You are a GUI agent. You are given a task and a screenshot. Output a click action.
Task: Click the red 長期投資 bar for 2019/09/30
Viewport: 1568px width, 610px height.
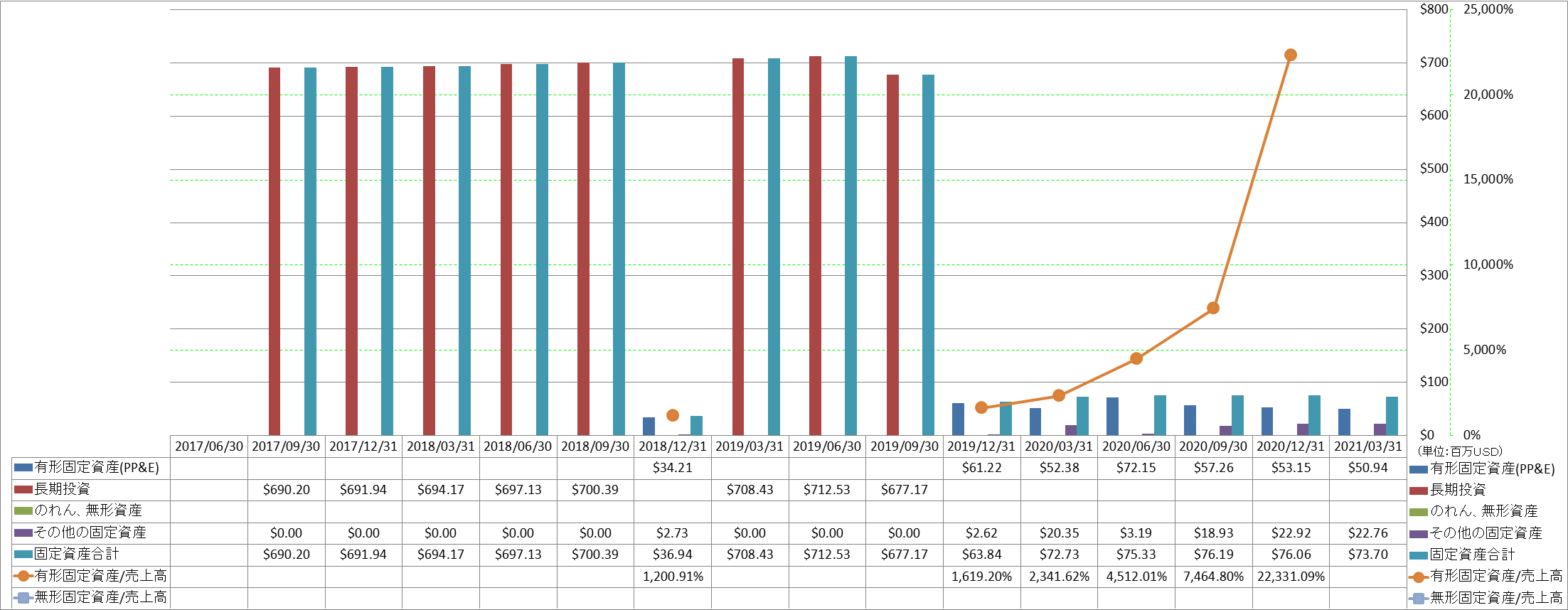(892, 255)
